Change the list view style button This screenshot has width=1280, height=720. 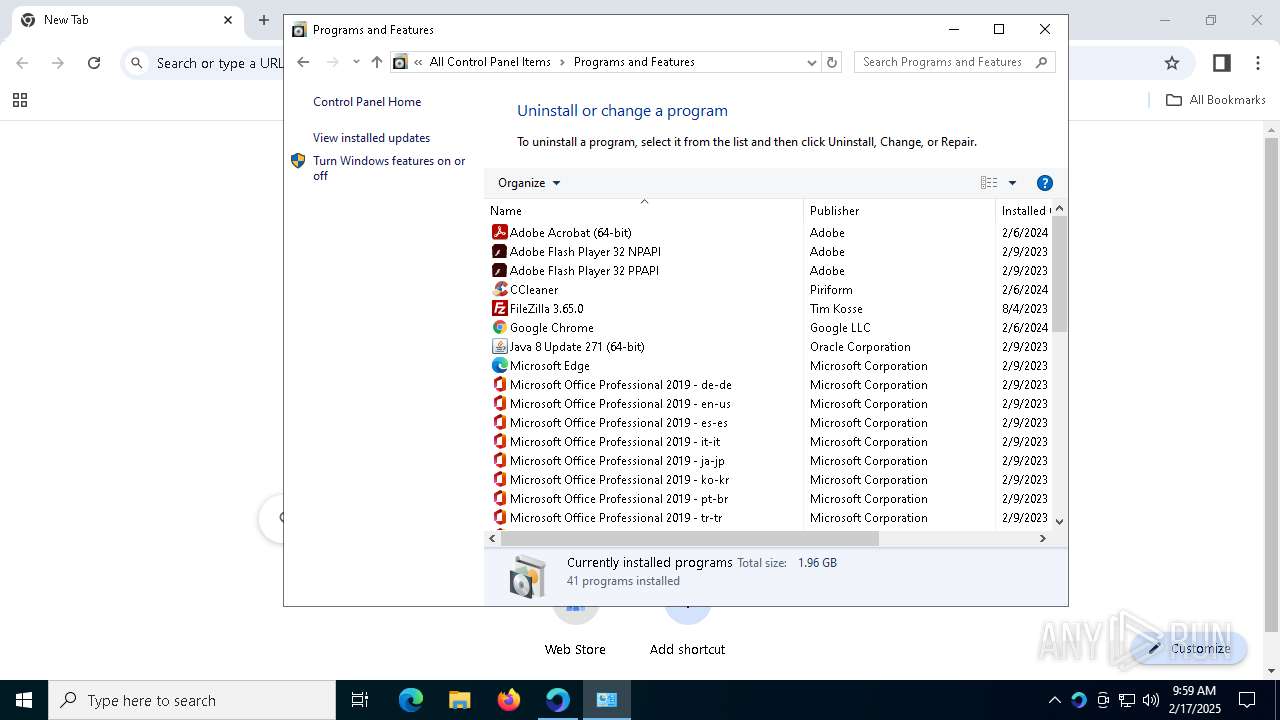click(x=989, y=183)
